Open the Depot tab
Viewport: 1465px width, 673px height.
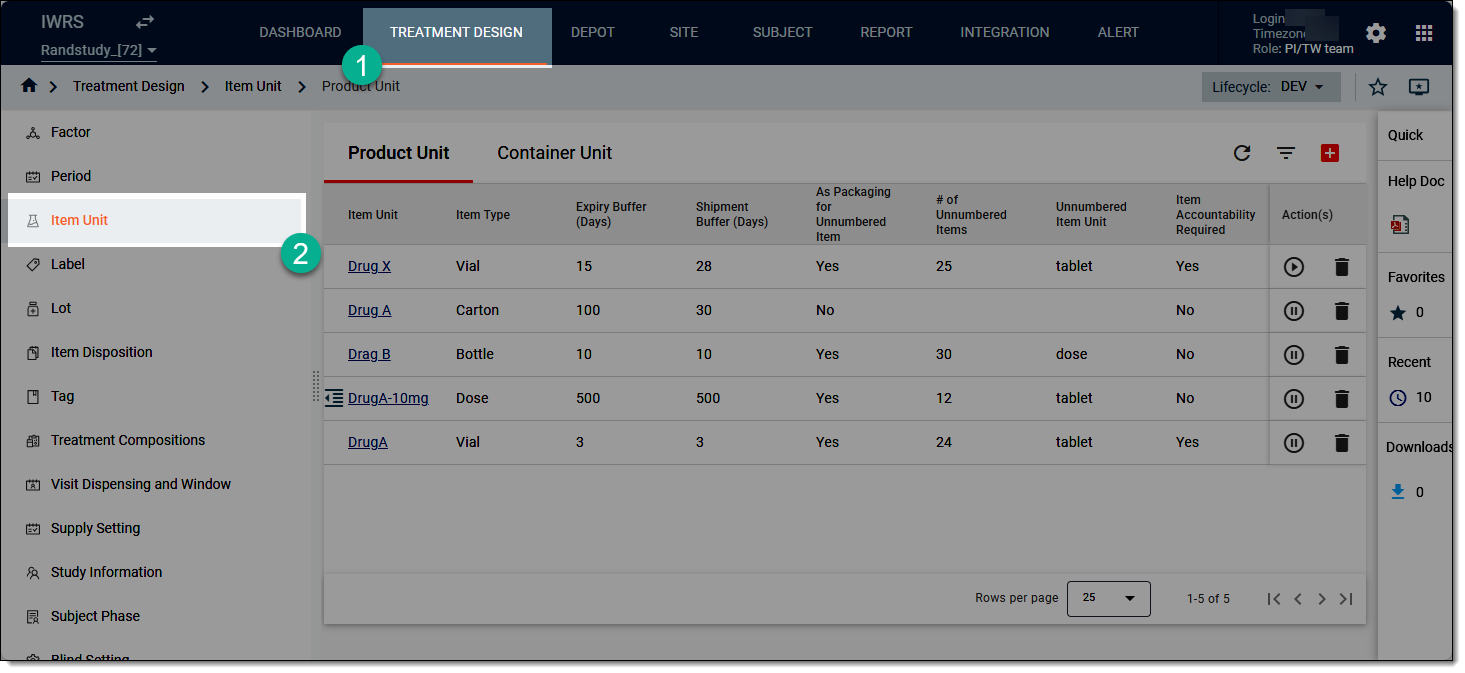tap(593, 33)
